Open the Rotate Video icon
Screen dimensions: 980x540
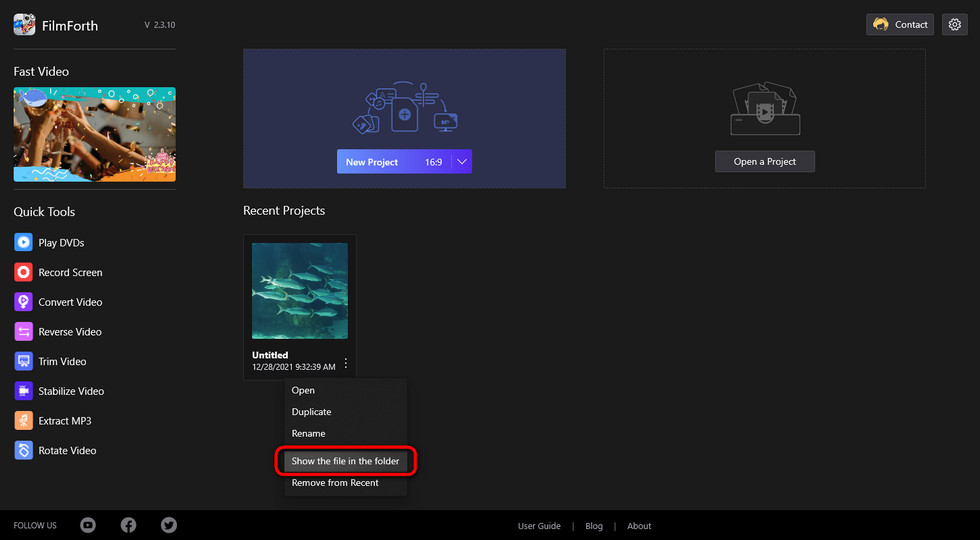pyautogui.click(x=23, y=451)
